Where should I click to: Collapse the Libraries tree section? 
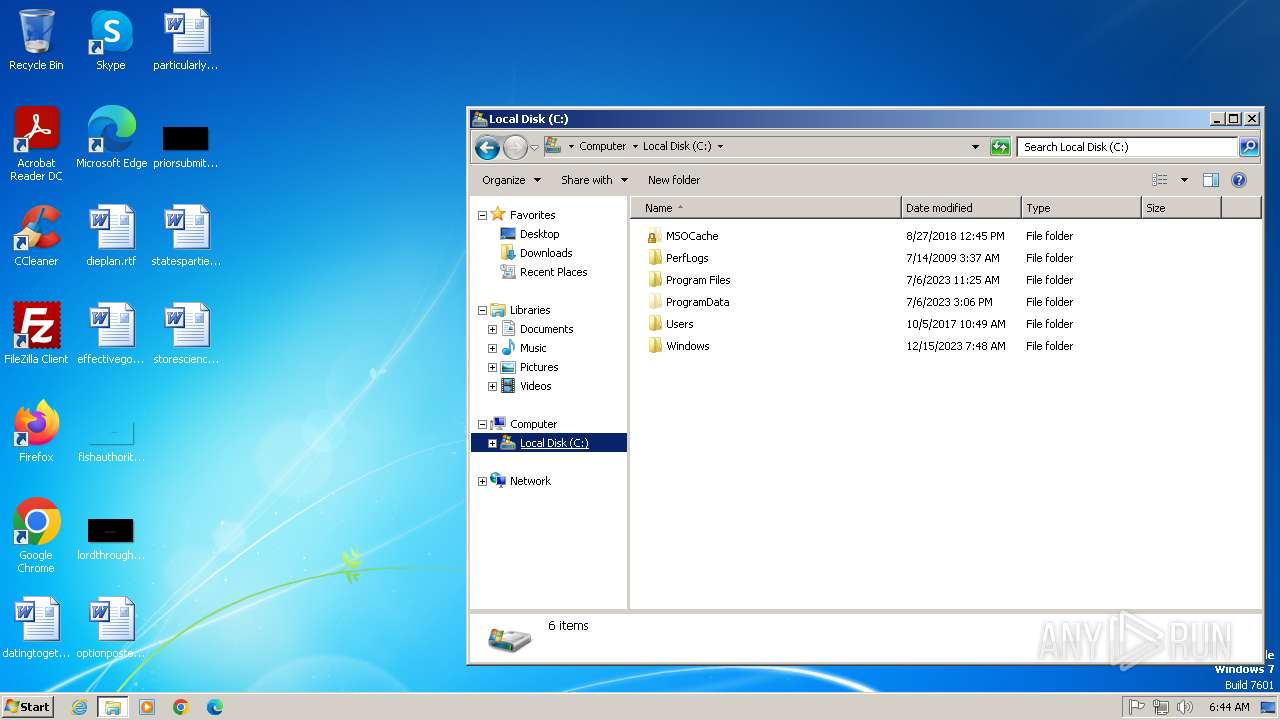[x=482, y=310]
